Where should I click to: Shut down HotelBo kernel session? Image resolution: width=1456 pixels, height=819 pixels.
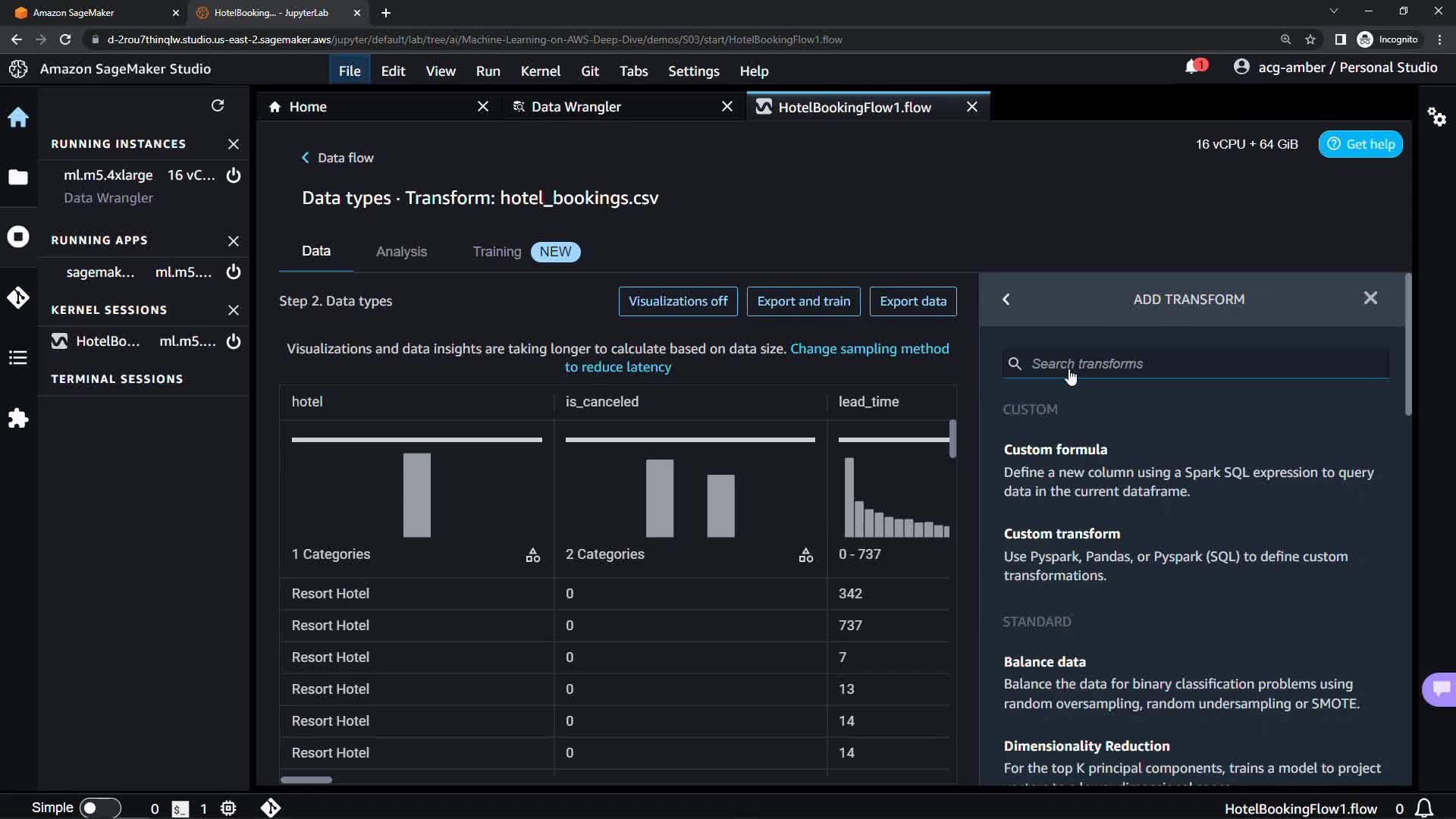(234, 341)
